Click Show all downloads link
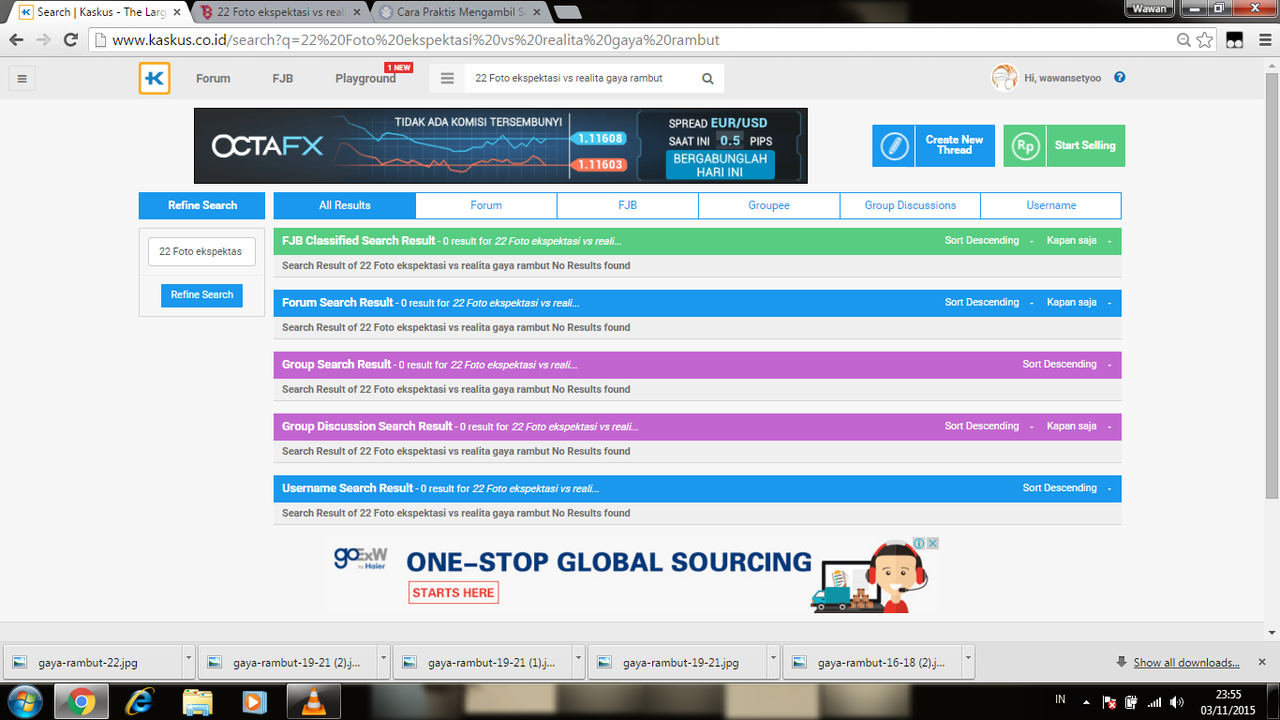The height and width of the screenshot is (720, 1280). point(1186,662)
